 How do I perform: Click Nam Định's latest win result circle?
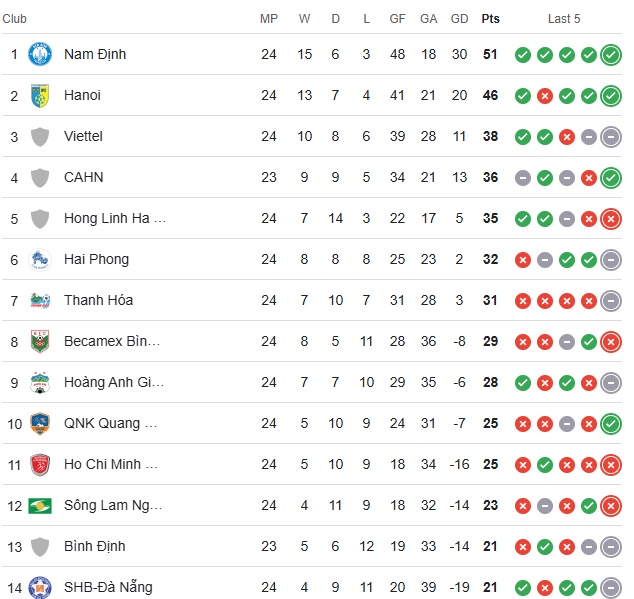(611, 55)
